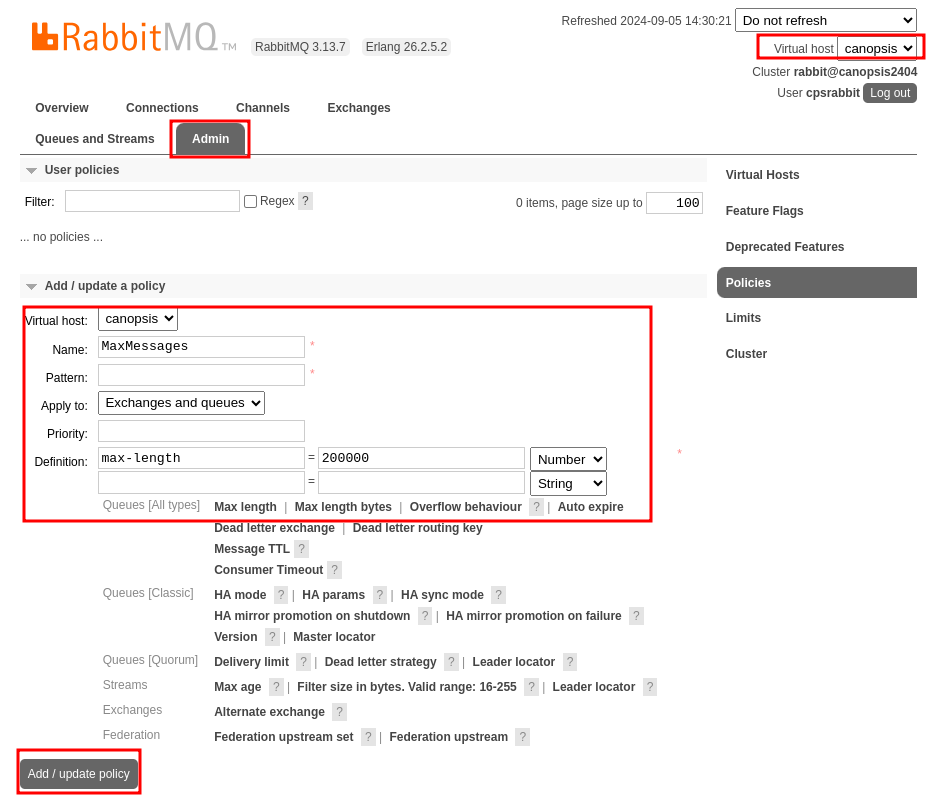Screen dimensions: 936x803
Task: Open the String type dropdown
Action: (568, 484)
